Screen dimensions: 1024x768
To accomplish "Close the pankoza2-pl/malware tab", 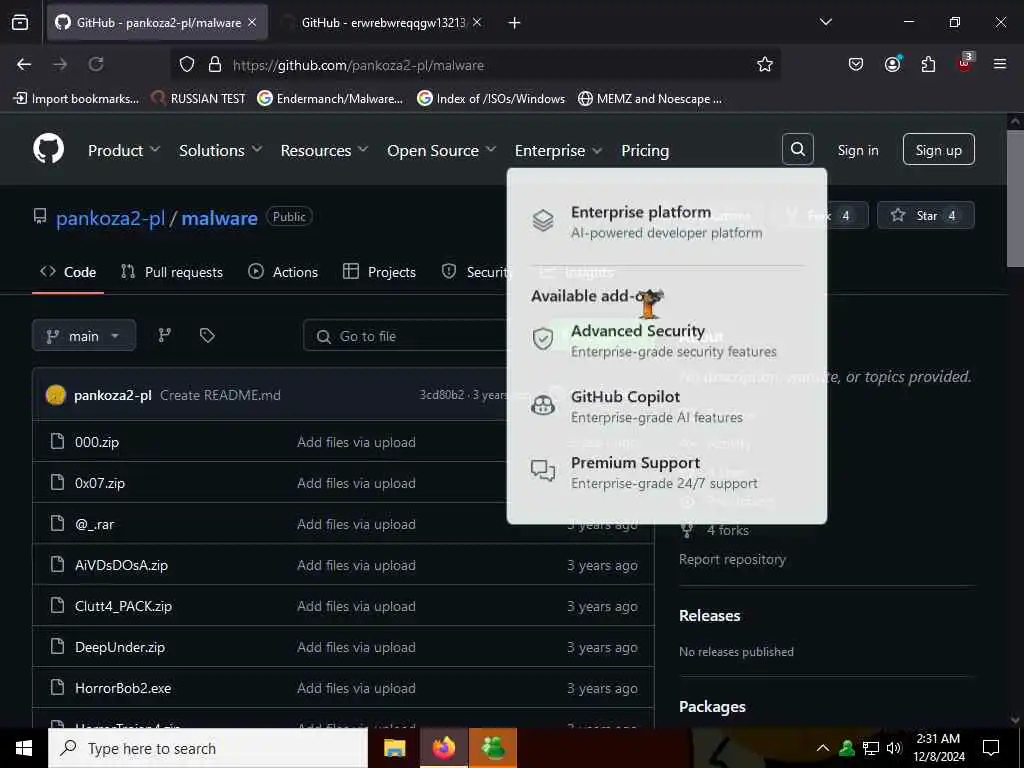I will tap(252, 22).
